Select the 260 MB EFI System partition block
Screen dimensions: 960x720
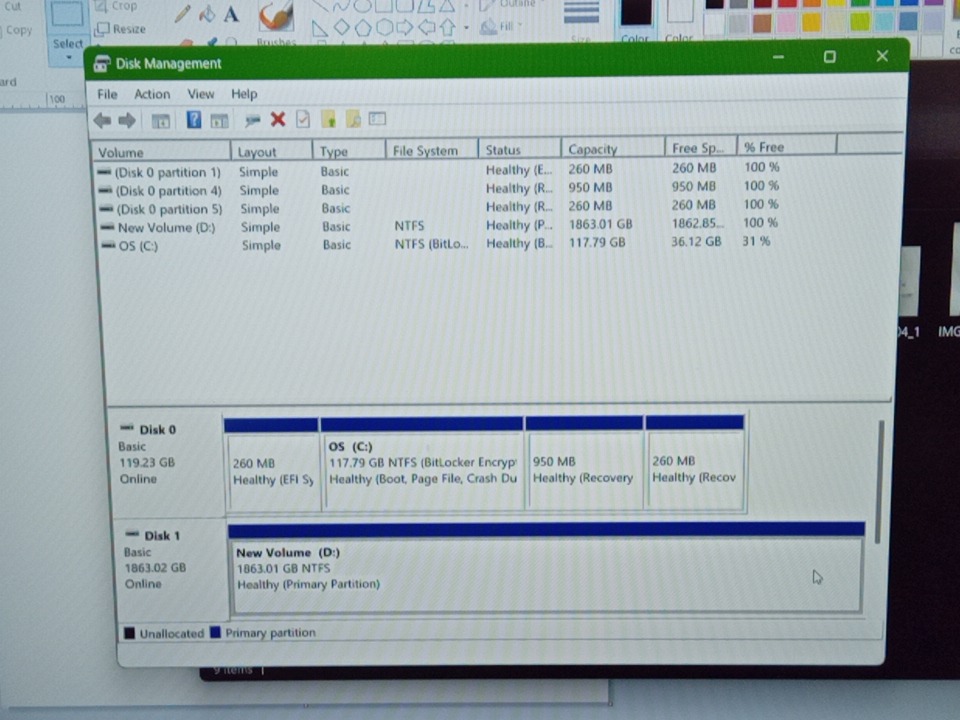(272, 464)
